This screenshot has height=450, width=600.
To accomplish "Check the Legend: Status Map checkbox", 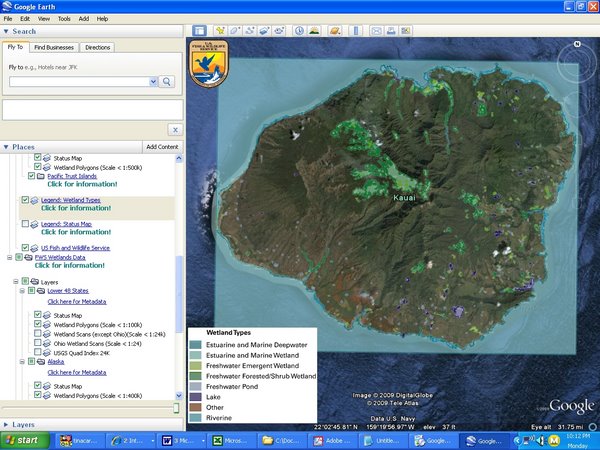I will (25, 223).
